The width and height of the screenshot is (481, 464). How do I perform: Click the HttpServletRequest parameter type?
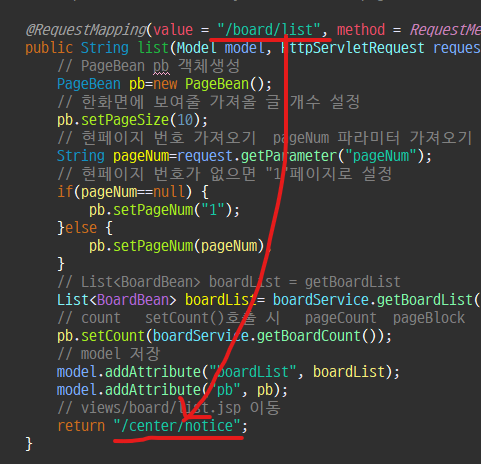point(353,48)
